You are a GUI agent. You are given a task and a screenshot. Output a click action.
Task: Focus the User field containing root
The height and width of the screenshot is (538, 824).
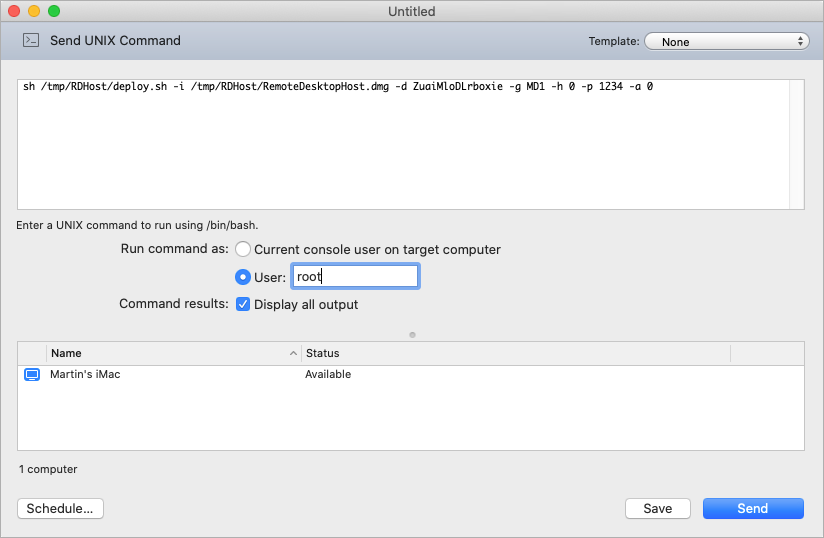point(355,277)
